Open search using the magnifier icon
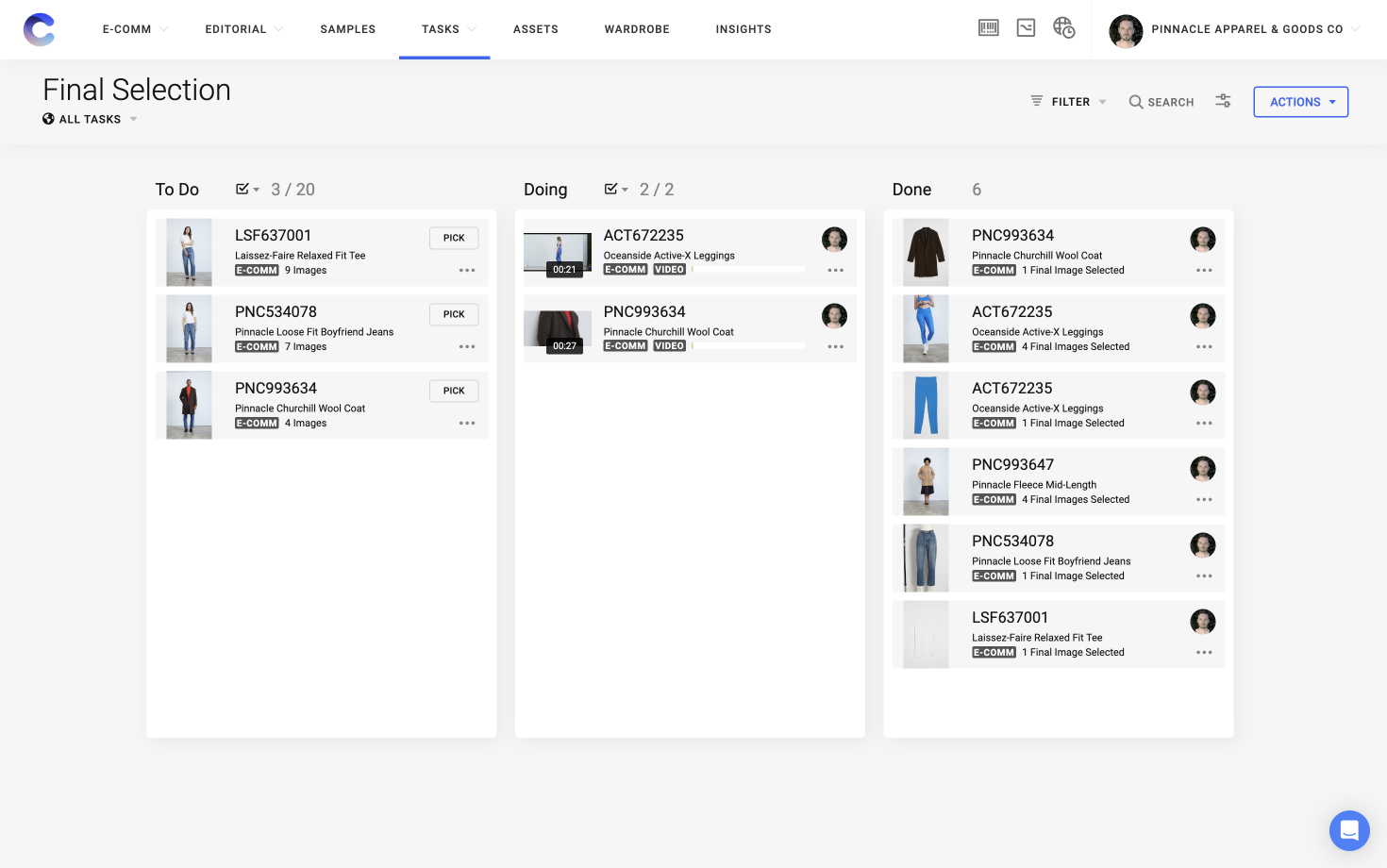Viewport: 1387px width, 868px height. [x=1136, y=101]
